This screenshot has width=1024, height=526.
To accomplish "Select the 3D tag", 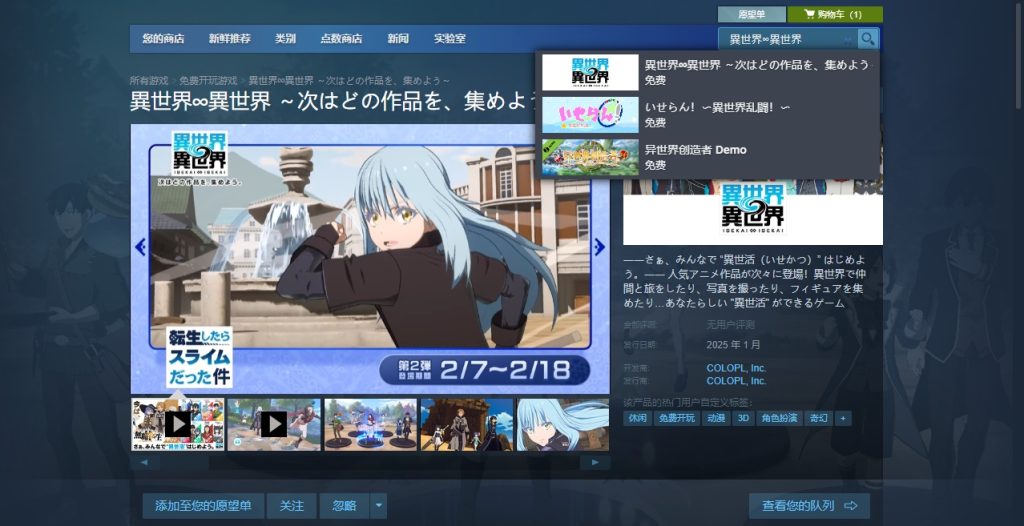I will pos(743,418).
